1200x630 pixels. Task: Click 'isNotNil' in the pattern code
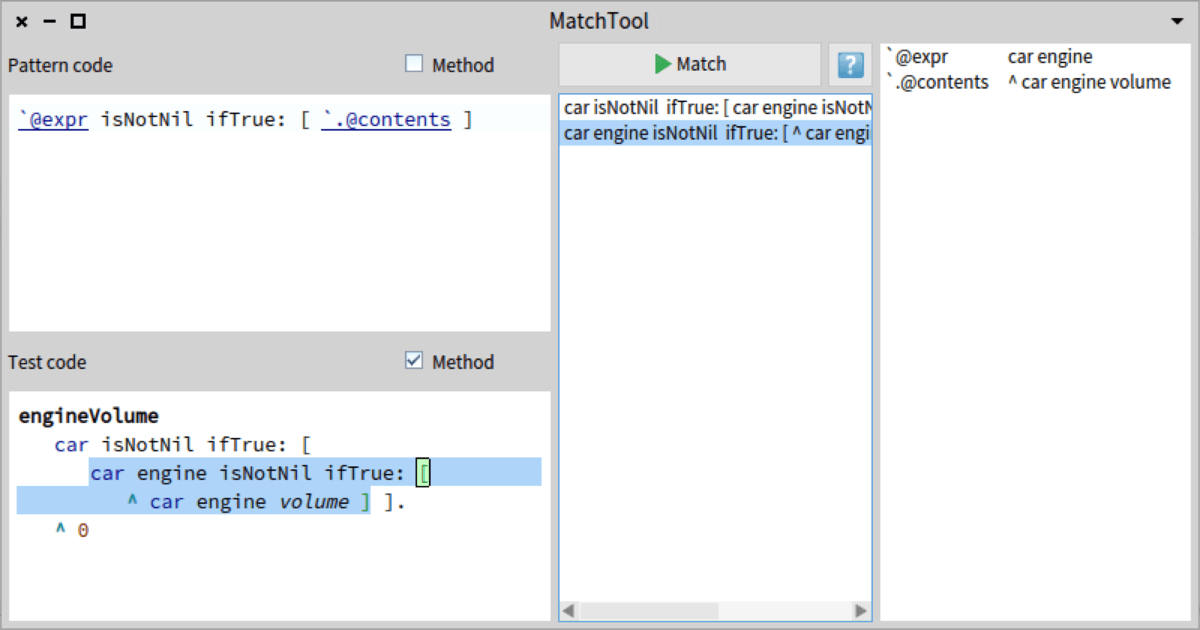click(148, 120)
